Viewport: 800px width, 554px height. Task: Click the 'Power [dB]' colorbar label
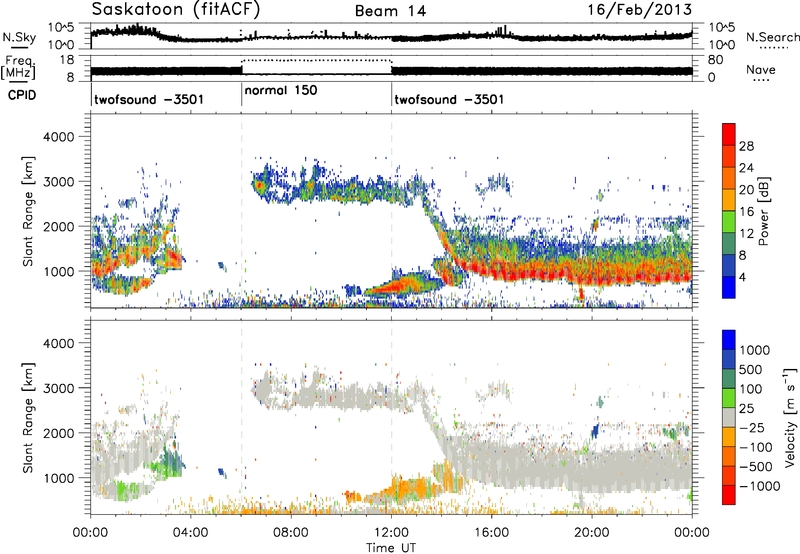click(764, 211)
